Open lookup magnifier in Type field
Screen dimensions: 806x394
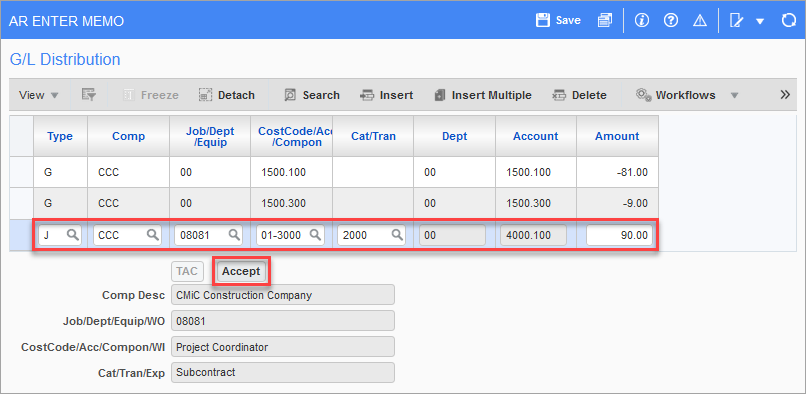coord(74,235)
